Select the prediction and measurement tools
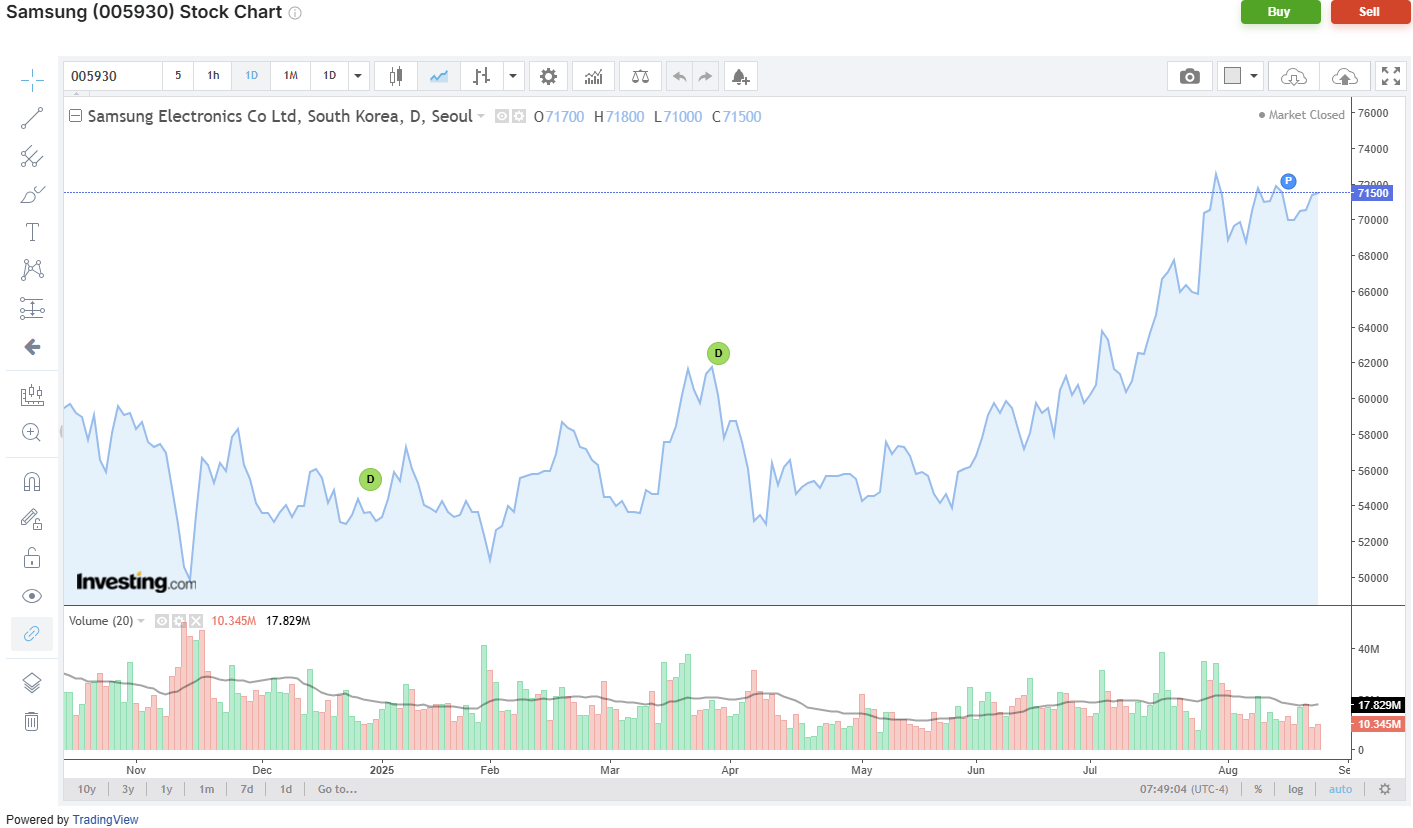 [x=32, y=308]
